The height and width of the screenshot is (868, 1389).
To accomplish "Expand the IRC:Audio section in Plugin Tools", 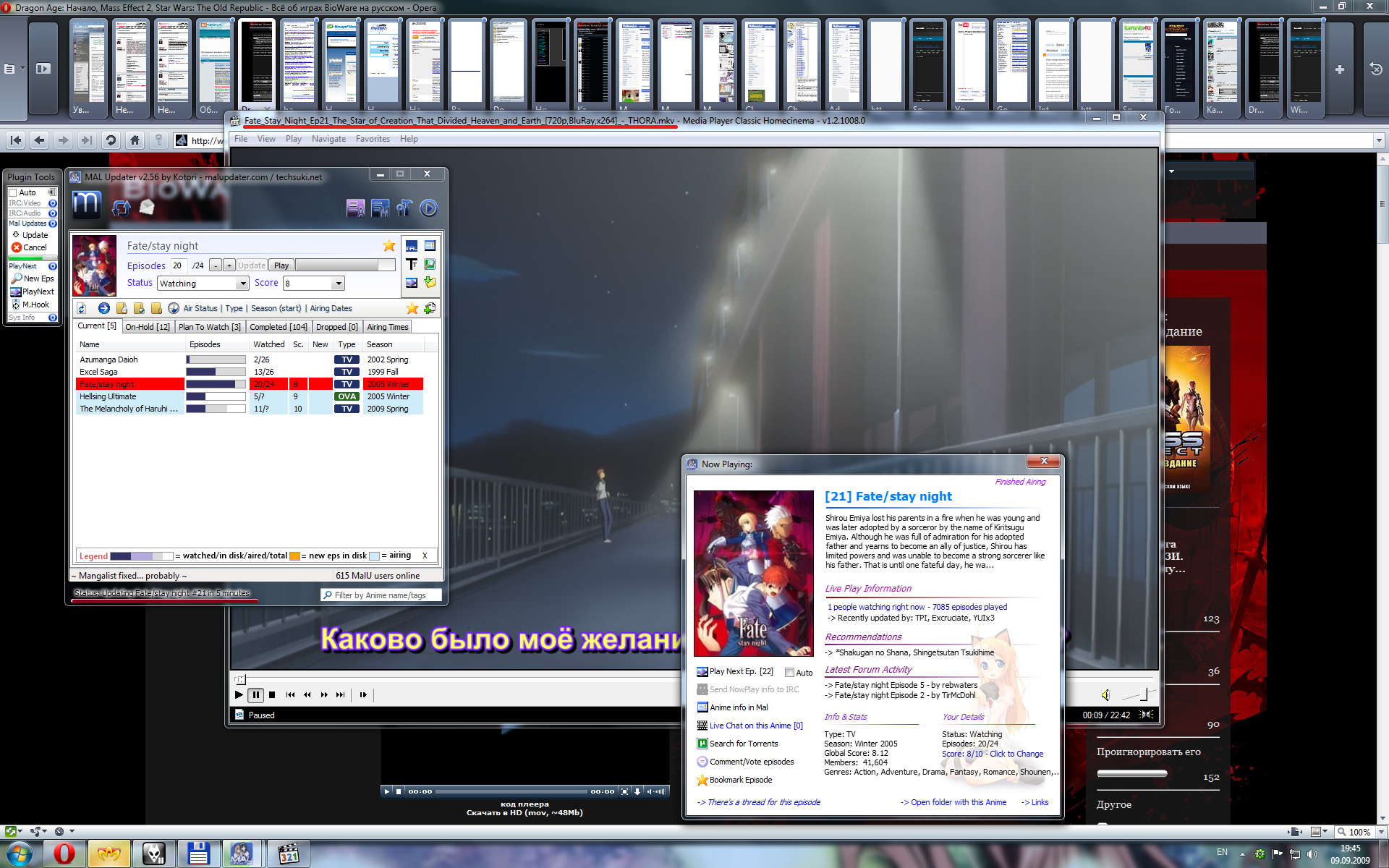I will pyautogui.click(x=52, y=213).
